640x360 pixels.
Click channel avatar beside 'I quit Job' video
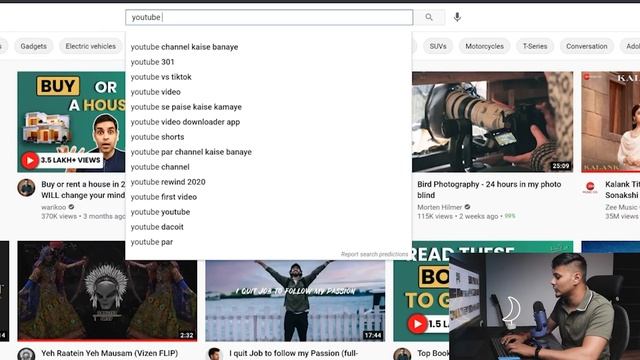(214, 354)
